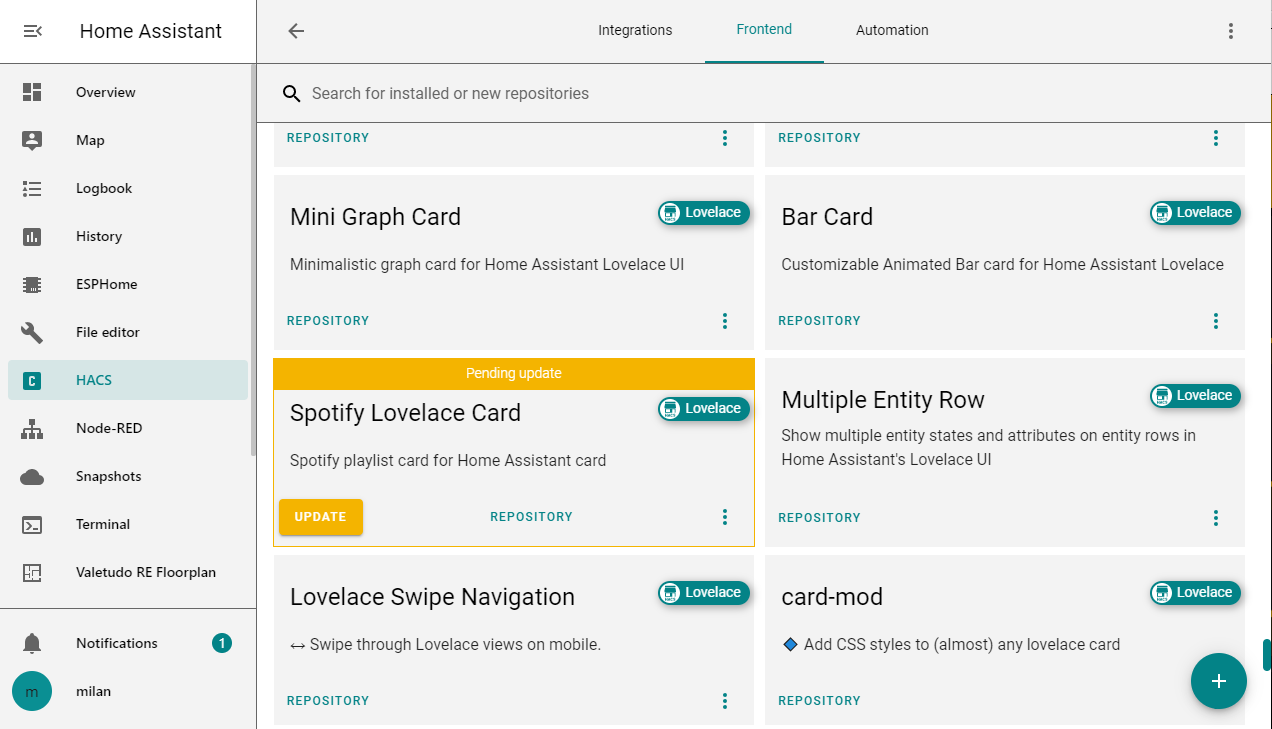Click the Multiple Entity Row title
Viewport: 1272px width, 729px height.
(x=883, y=400)
